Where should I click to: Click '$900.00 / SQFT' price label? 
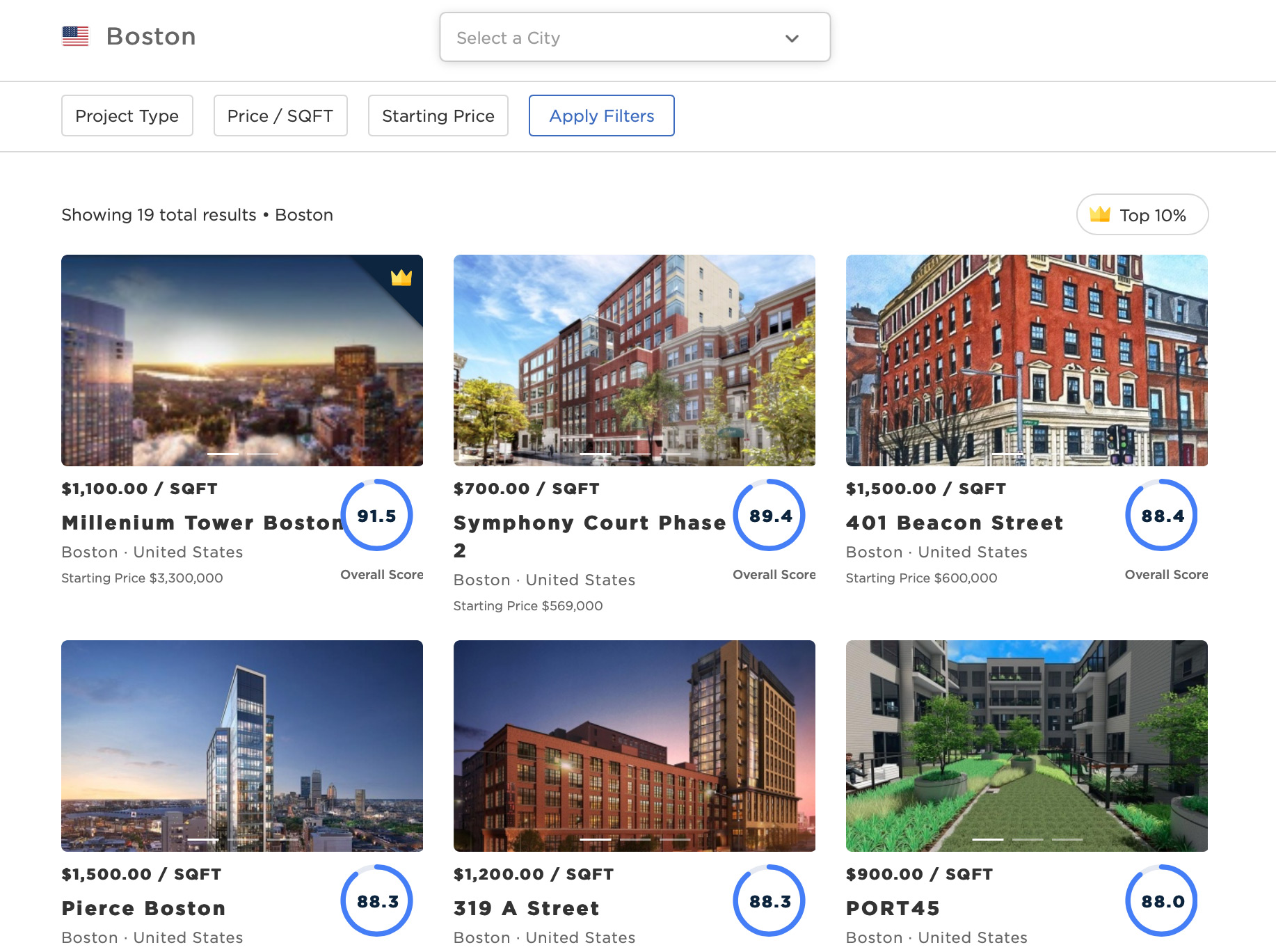coord(919,874)
